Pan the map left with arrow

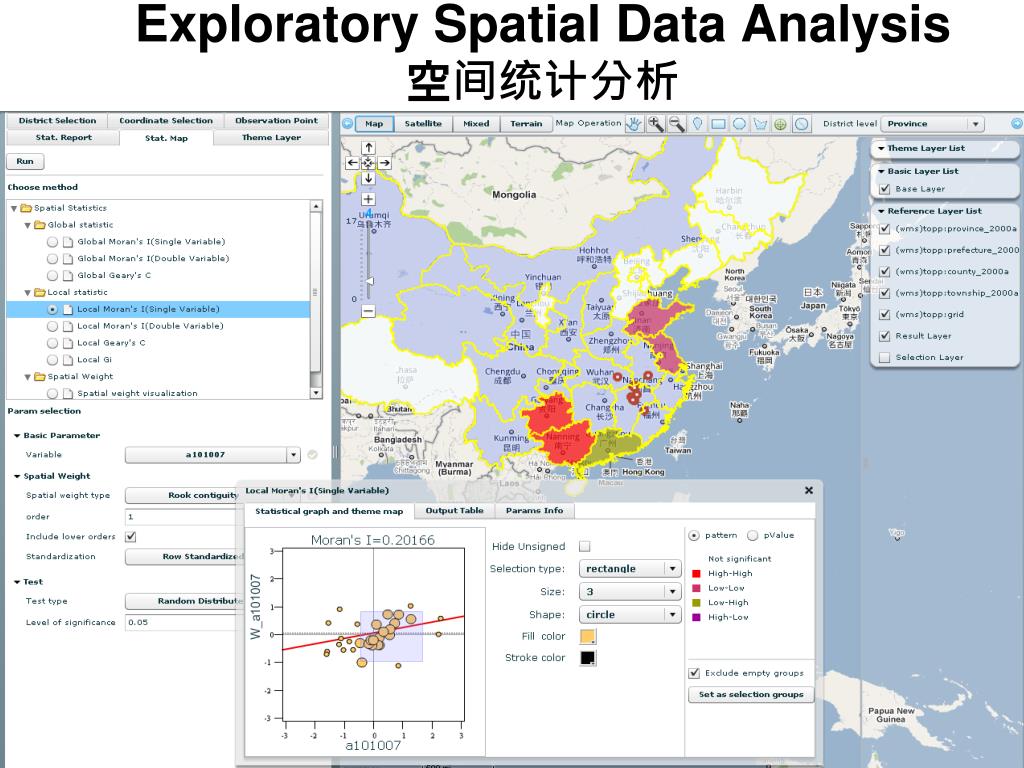point(353,163)
